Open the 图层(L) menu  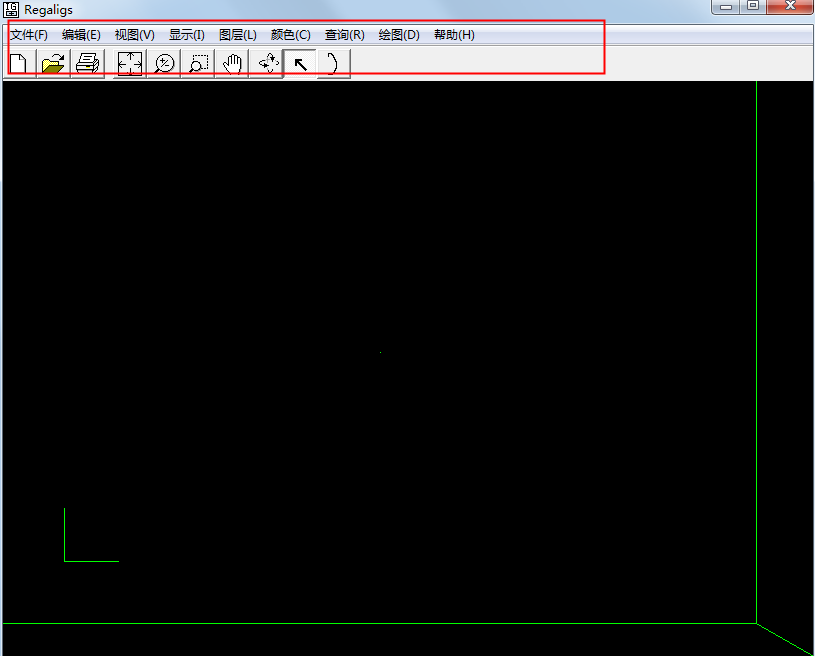point(238,35)
